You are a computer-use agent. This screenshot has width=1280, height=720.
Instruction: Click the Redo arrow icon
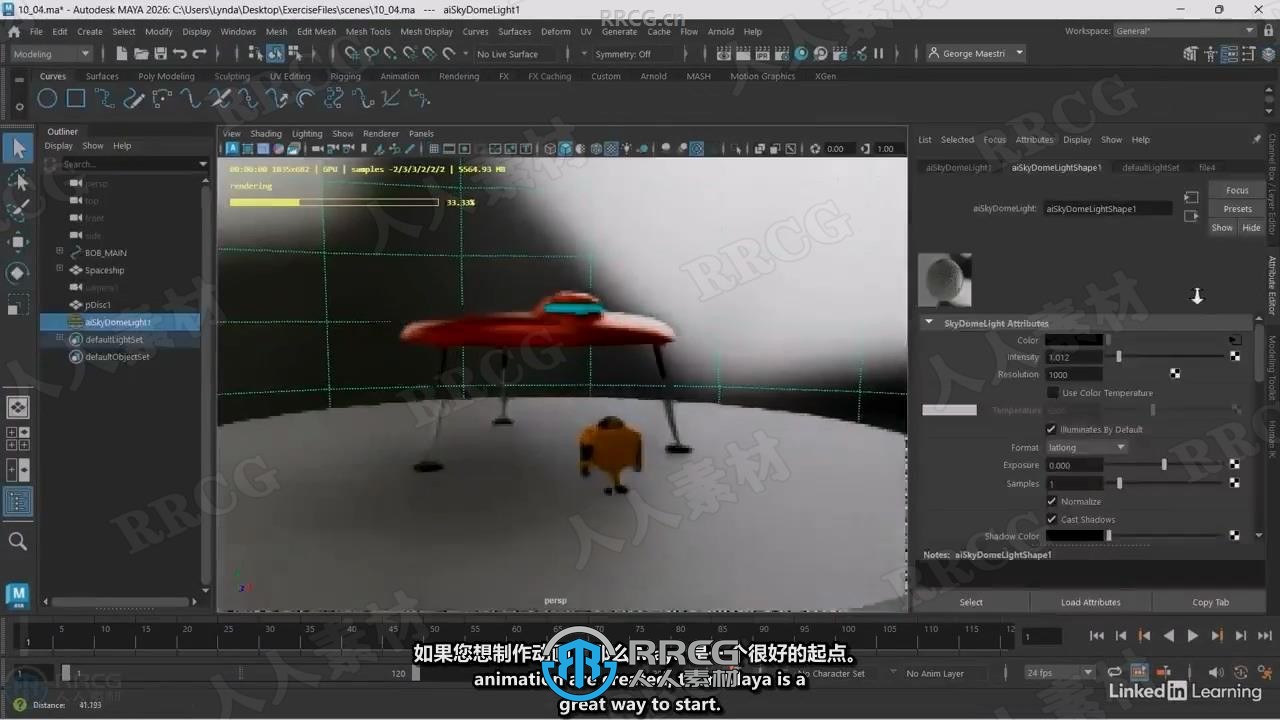[199, 54]
